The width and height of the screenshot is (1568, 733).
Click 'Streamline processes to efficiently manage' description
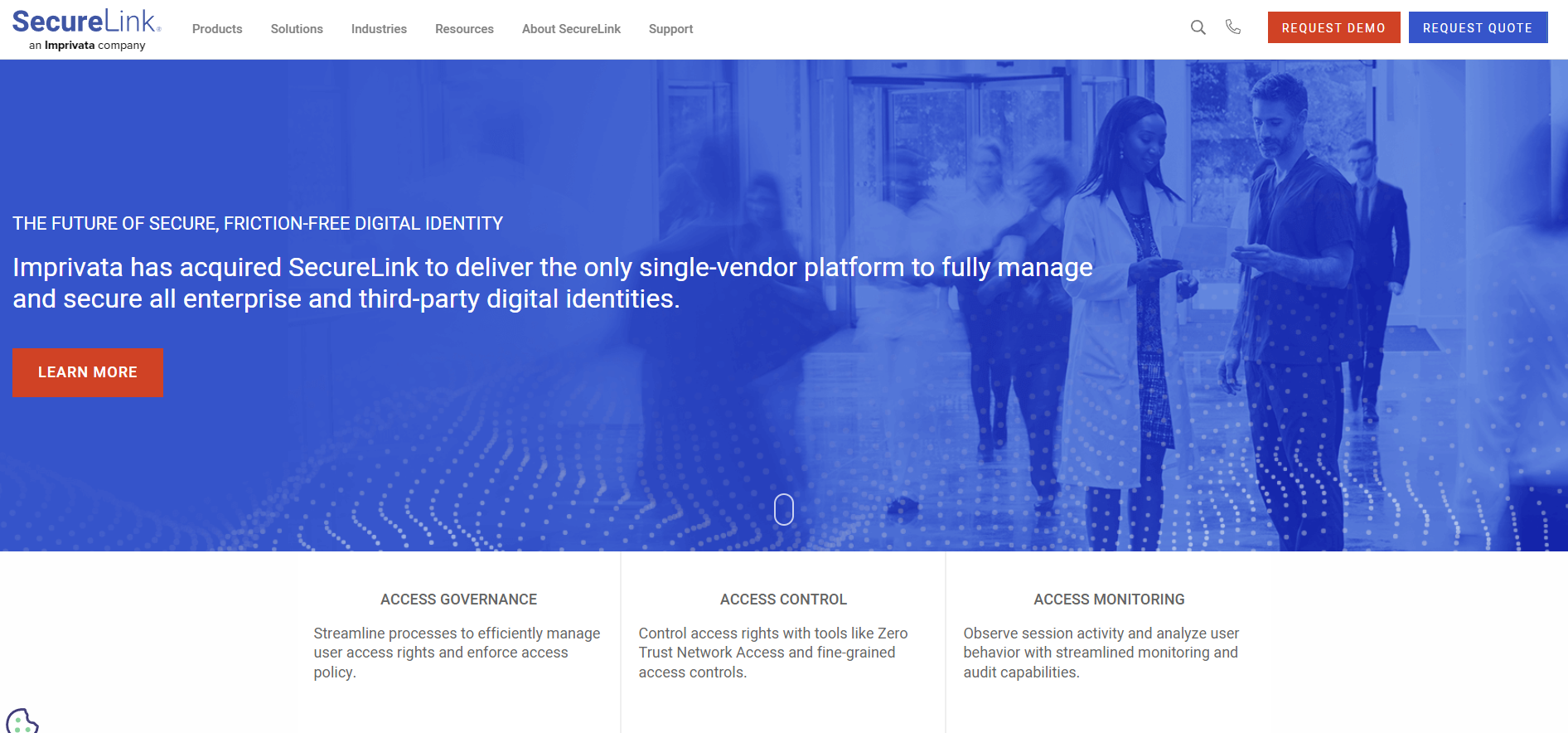(457, 653)
